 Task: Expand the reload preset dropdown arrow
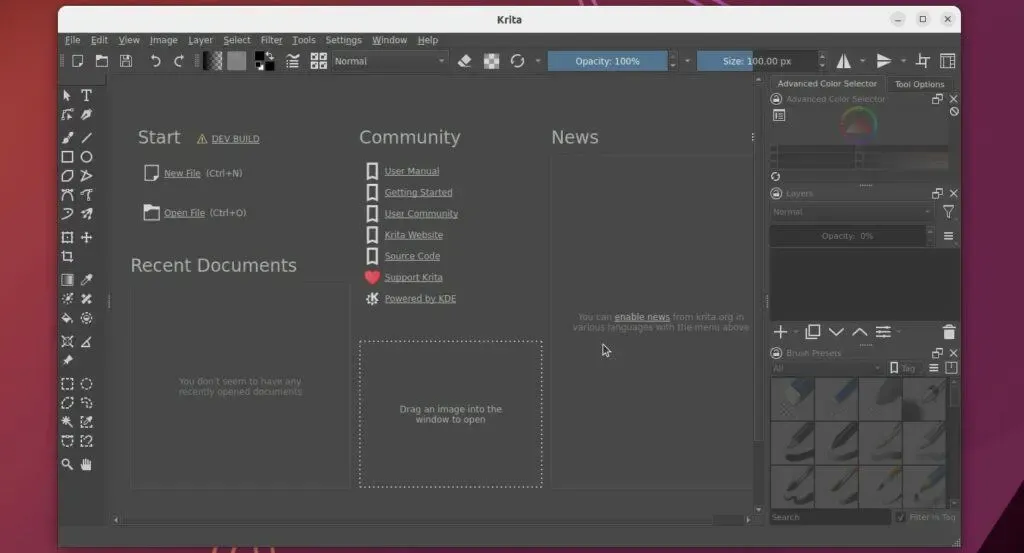(x=537, y=61)
